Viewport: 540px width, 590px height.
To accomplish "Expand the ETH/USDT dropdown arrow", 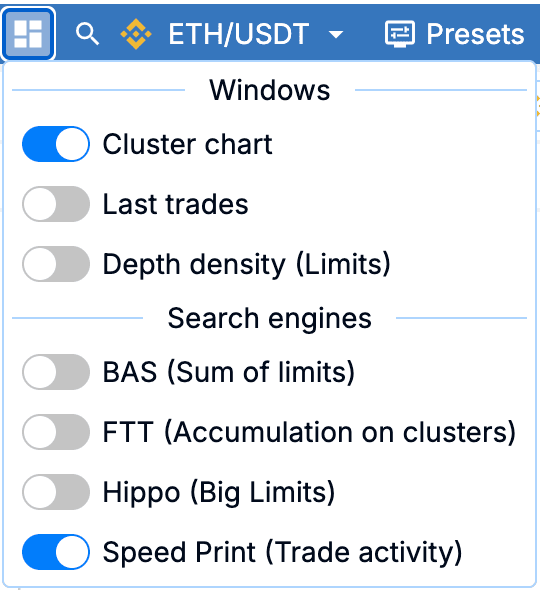I will (x=336, y=35).
